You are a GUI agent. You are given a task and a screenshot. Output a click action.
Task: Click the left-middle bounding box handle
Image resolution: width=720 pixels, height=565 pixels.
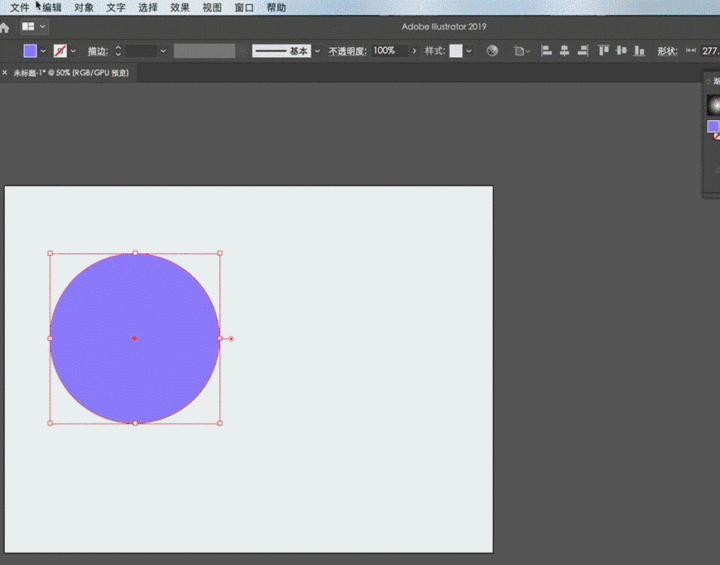tap(50, 339)
